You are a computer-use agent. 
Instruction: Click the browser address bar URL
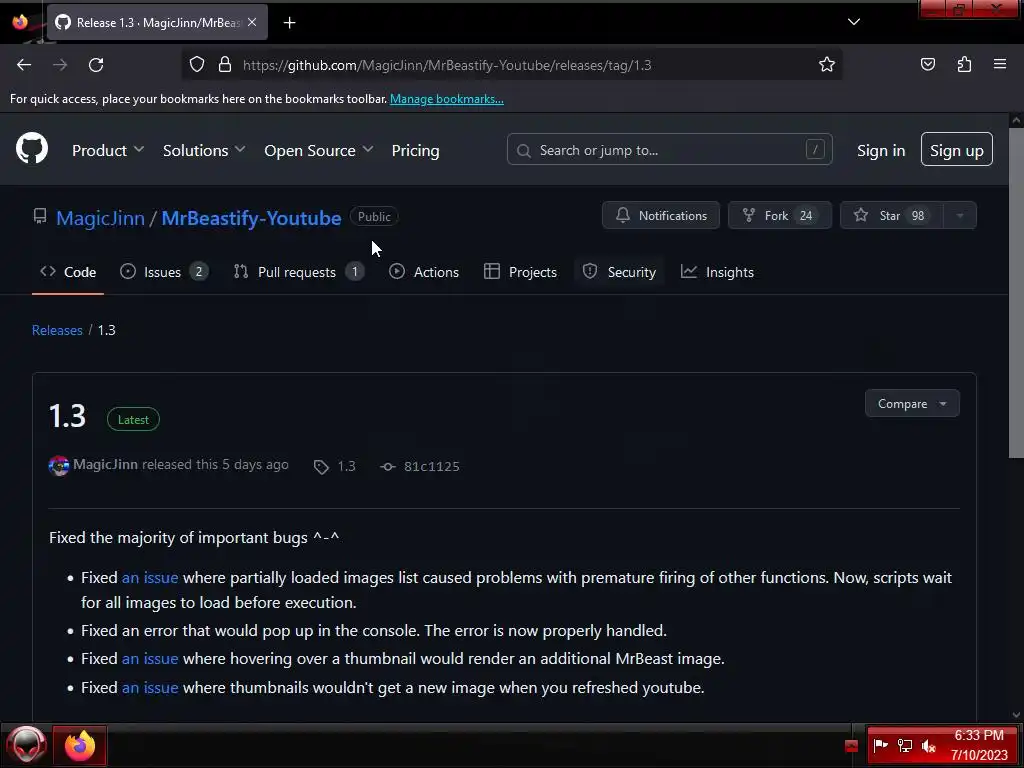[x=447, y=65]
